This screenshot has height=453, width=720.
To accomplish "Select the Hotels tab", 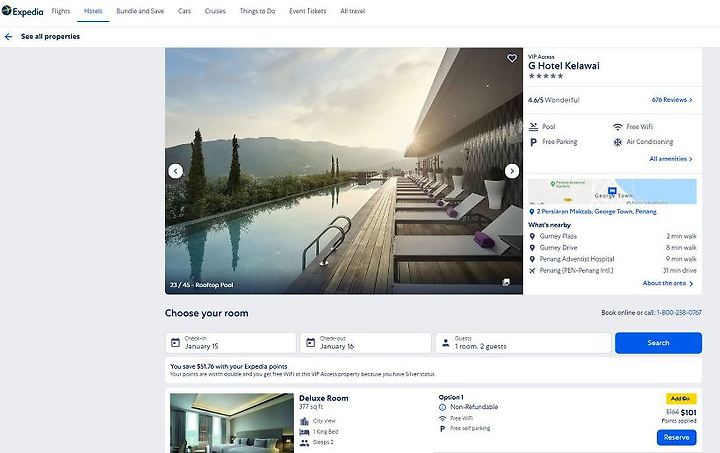I will (93, 11).
